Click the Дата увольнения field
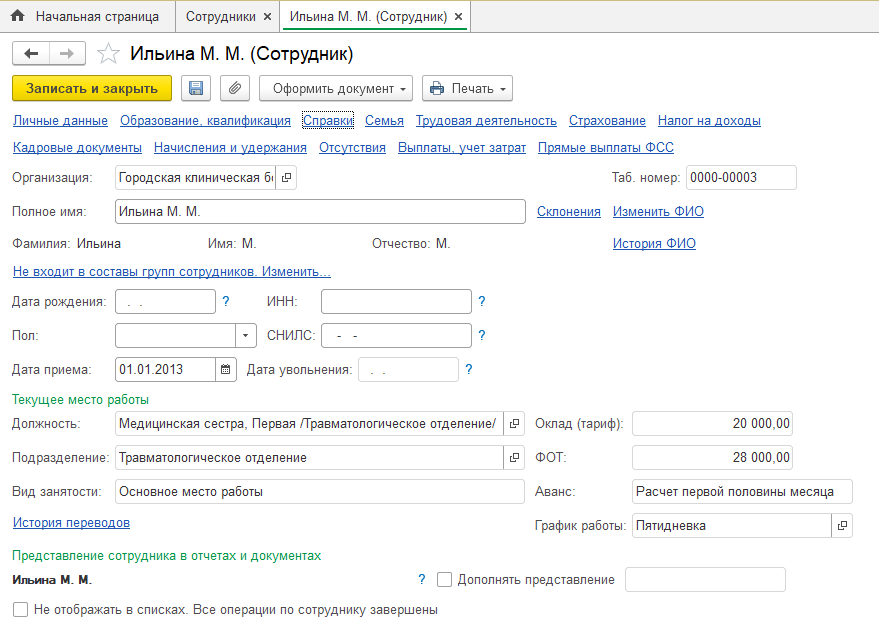 tap(409, 370)
